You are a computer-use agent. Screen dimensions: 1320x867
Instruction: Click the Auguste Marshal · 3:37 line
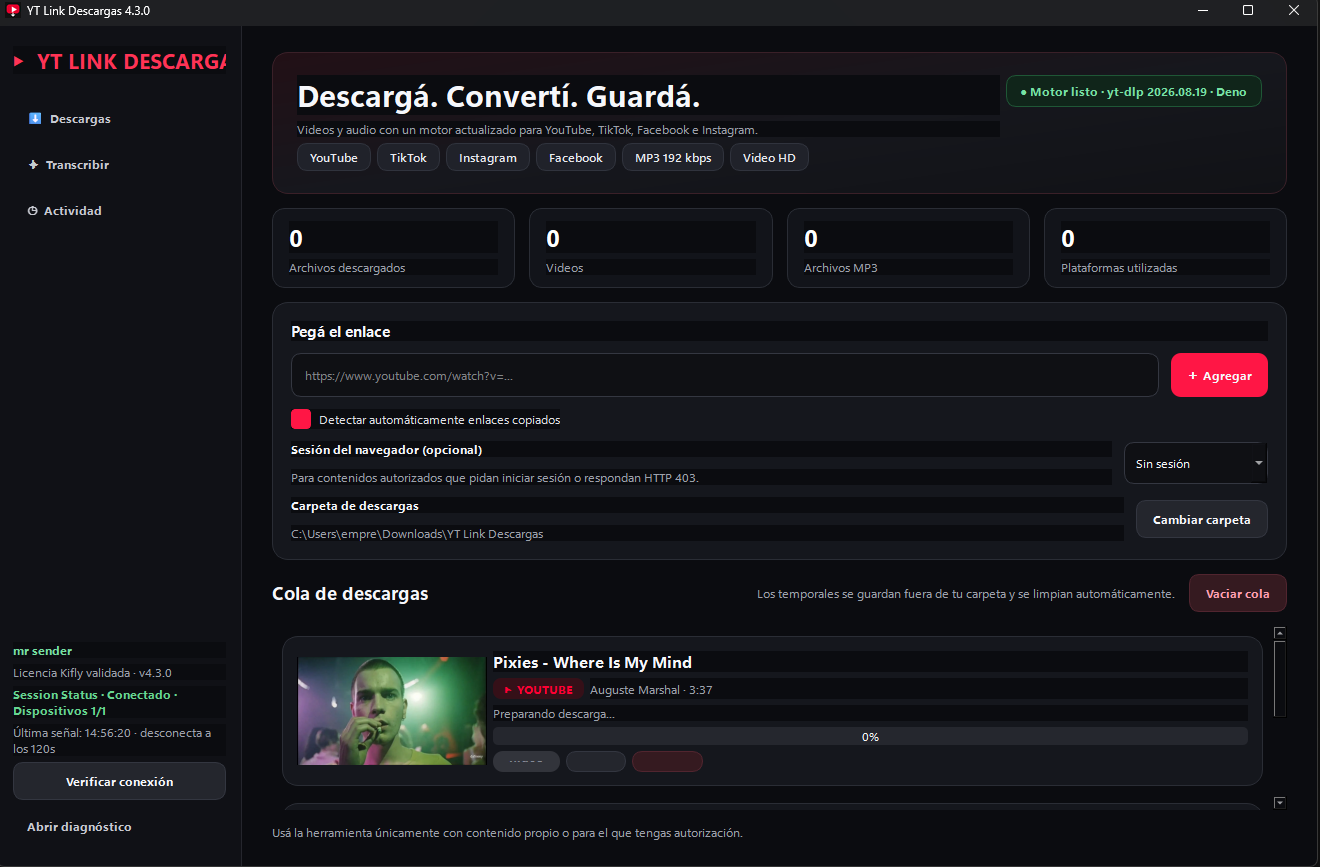tap(651, 690)
